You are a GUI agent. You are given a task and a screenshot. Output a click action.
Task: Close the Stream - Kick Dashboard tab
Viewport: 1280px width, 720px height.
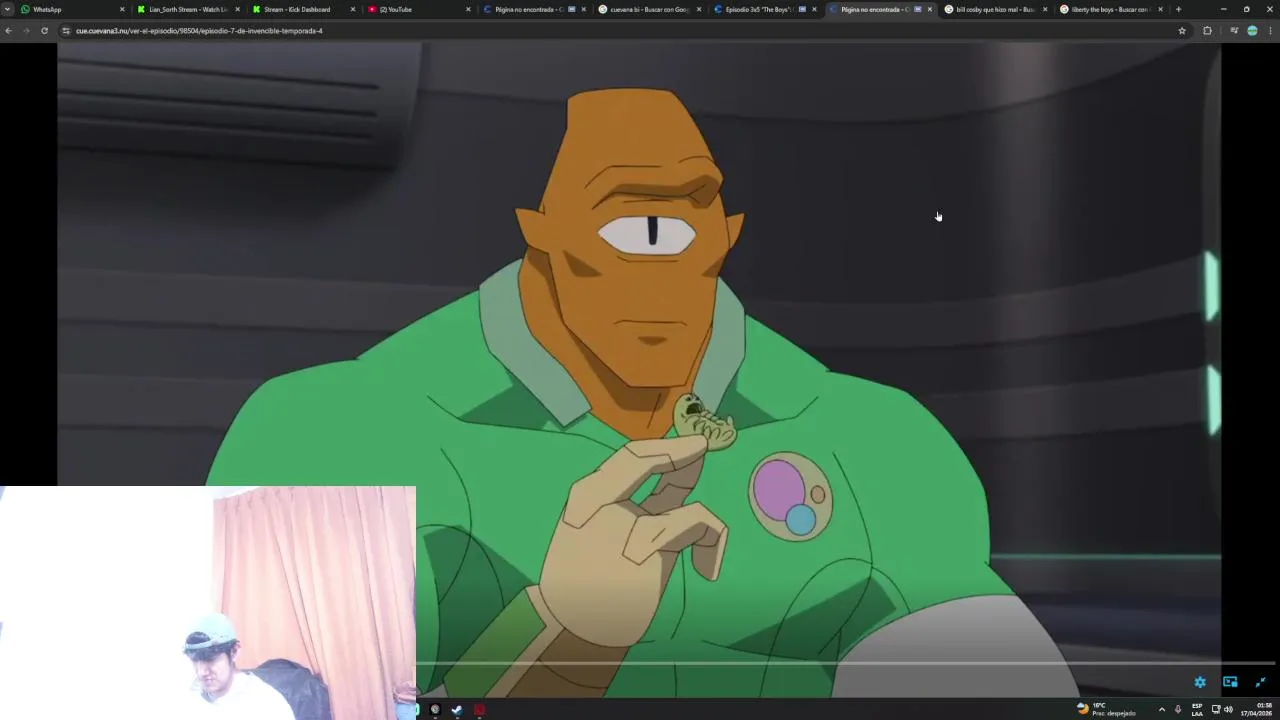click(x=352, y=9)
